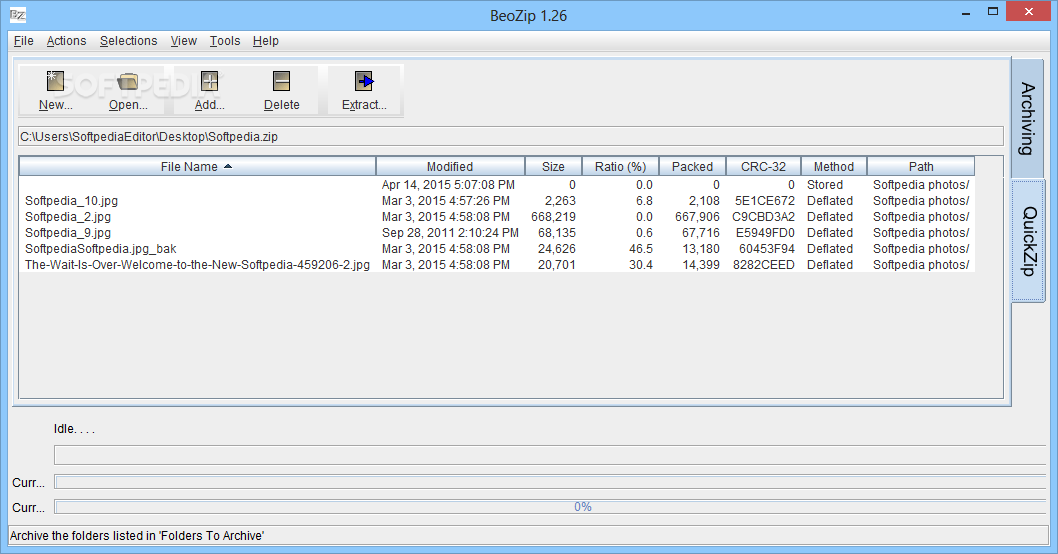Image resolution: width=1058 pixels, height=554 pixels.
Task: Click the Delete toolbar icon
Action: 281,82
